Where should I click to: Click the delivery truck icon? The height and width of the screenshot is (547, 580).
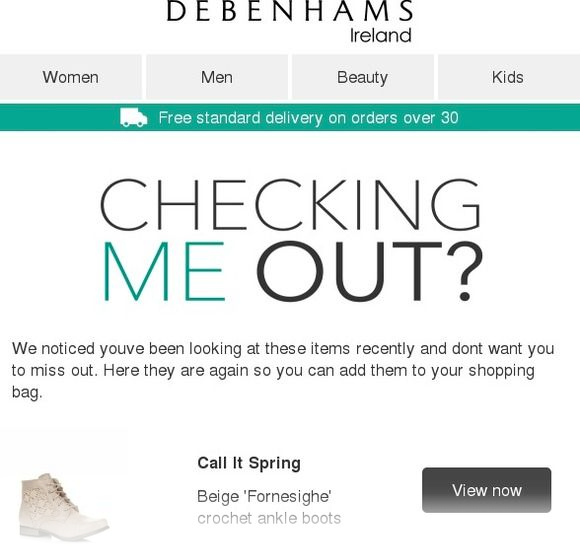pyautogui.click(x=134, y=118)
